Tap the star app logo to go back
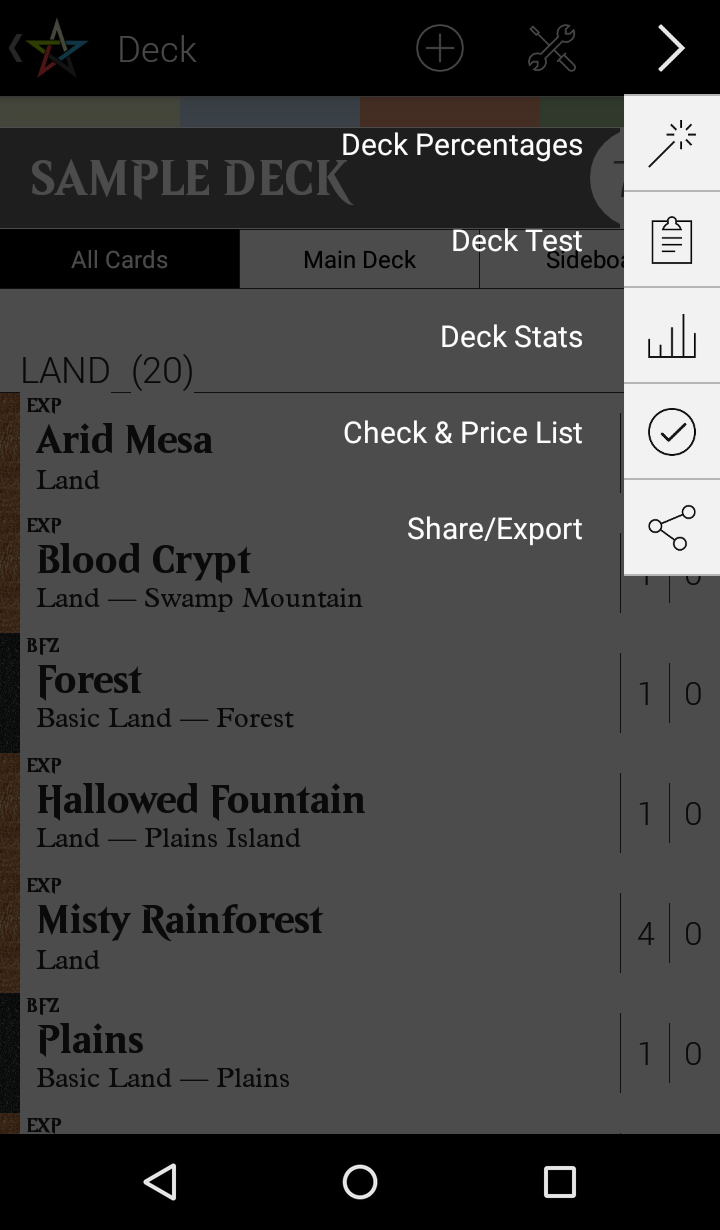Viewport: 720px width, 1230px height. click(55, 48)
